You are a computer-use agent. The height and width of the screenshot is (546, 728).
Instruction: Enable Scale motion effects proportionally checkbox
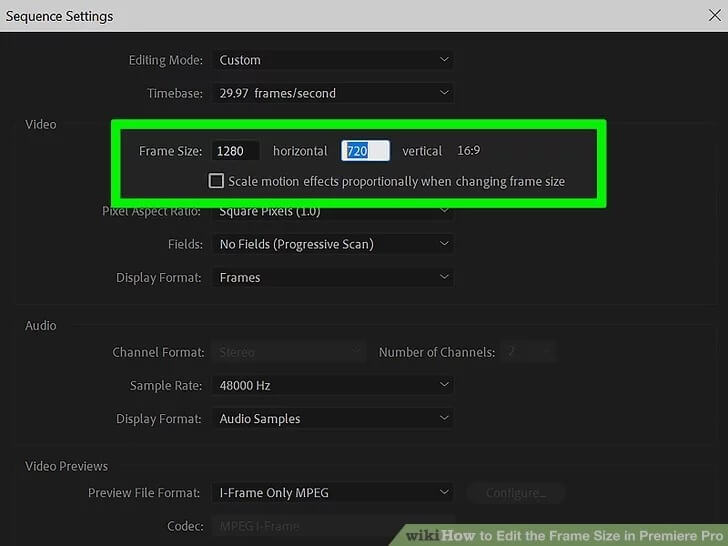tap(216, 181)
